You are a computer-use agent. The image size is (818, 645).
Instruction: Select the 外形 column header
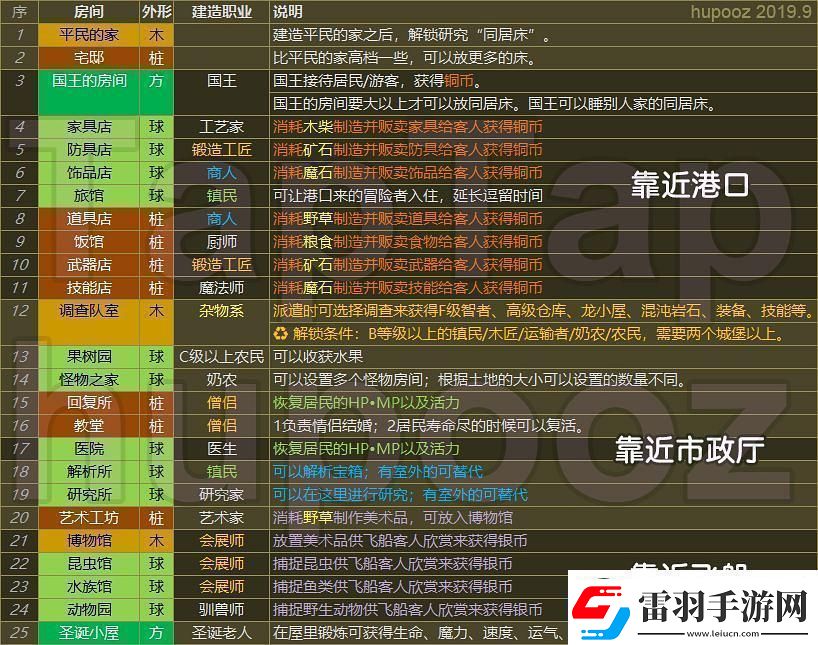click(x=155, y=12)
